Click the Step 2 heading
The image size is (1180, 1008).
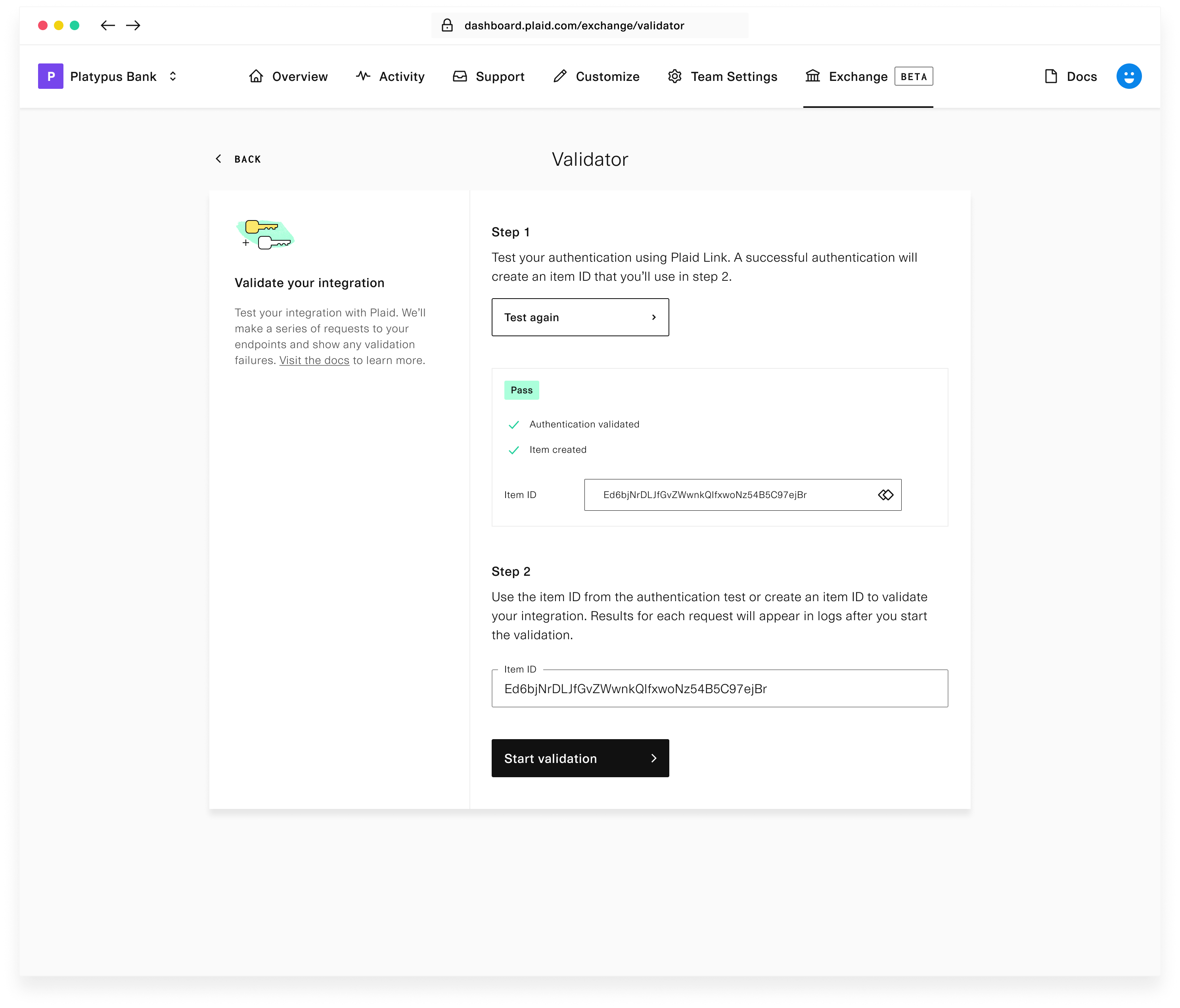point(511,572)
